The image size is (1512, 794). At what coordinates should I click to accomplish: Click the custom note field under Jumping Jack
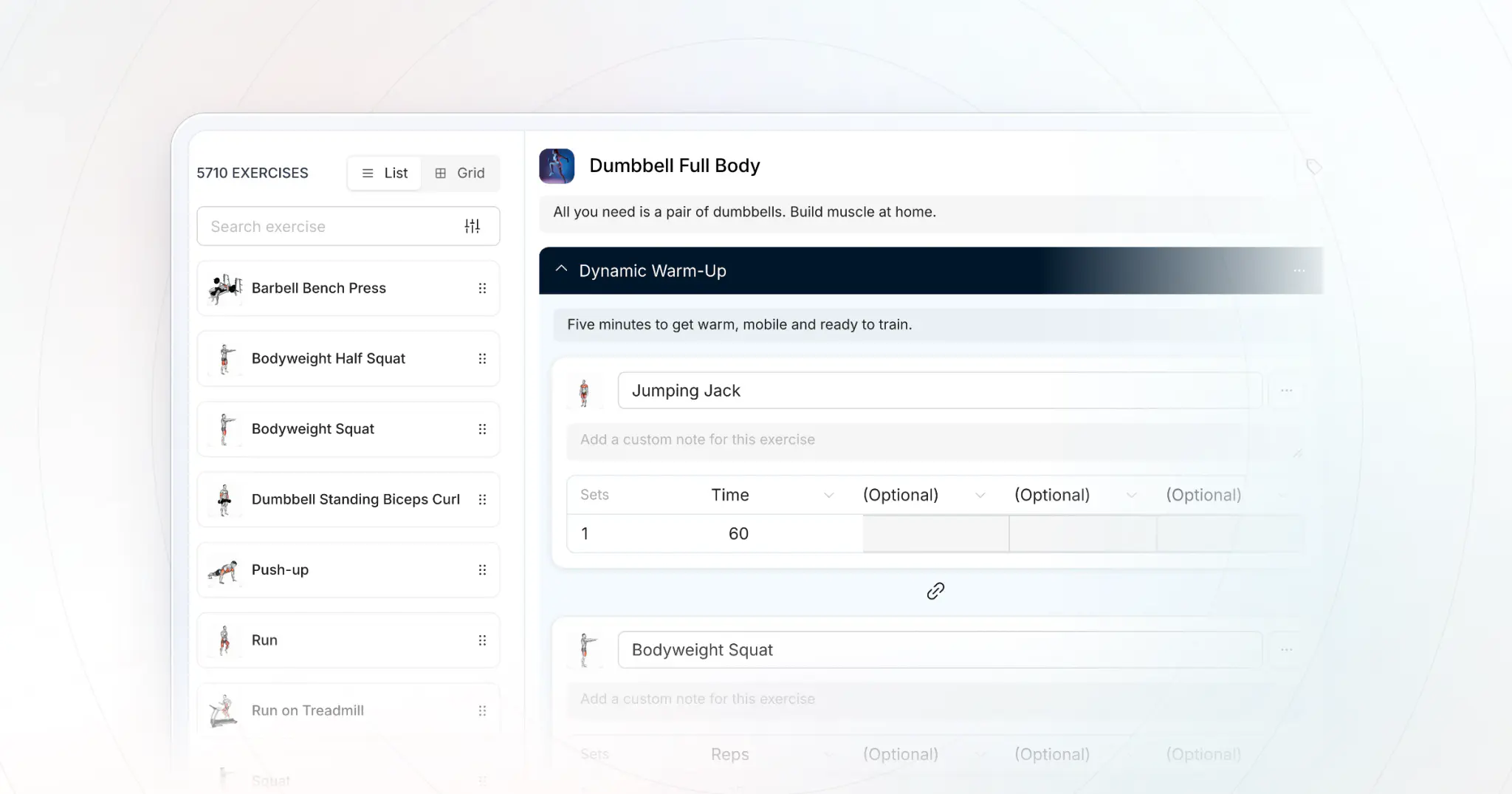point(935,440)
